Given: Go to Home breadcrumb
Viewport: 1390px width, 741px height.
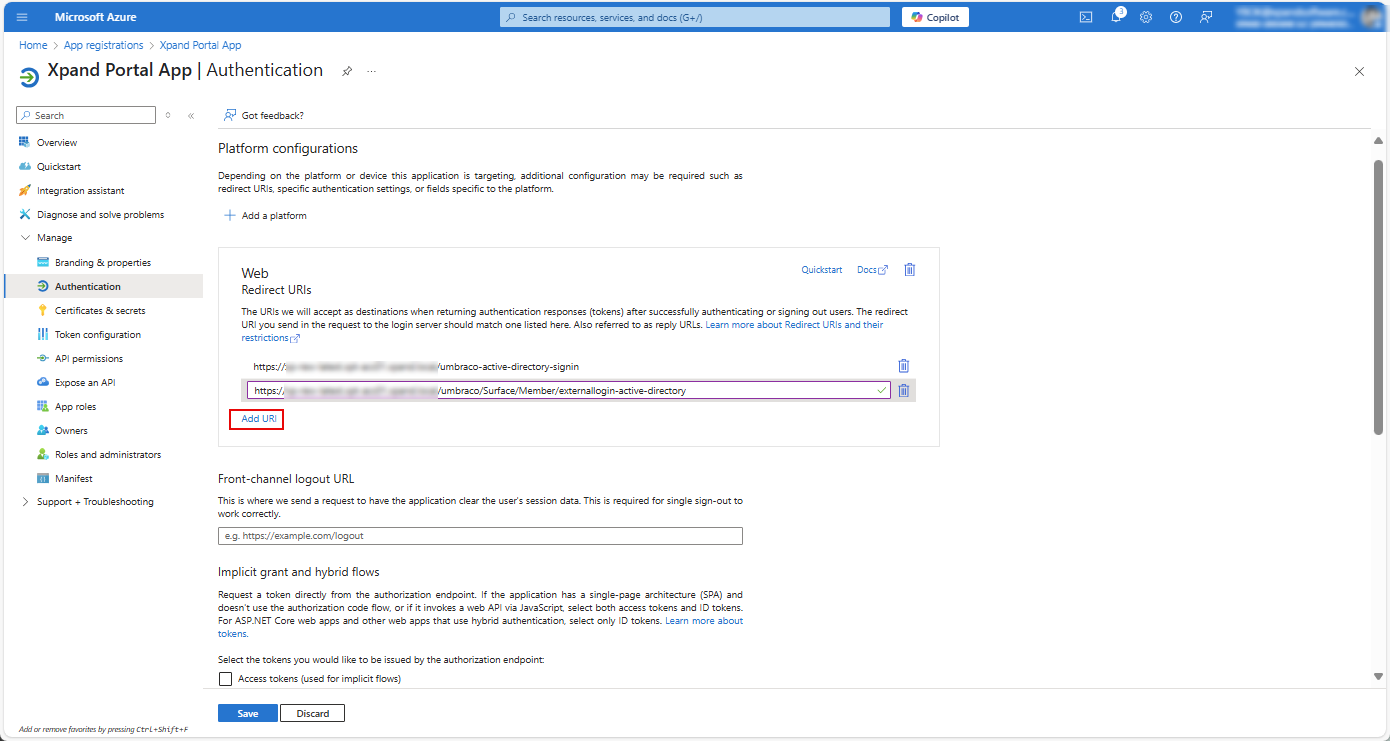Looking at the screenshot, I should 33,45.
